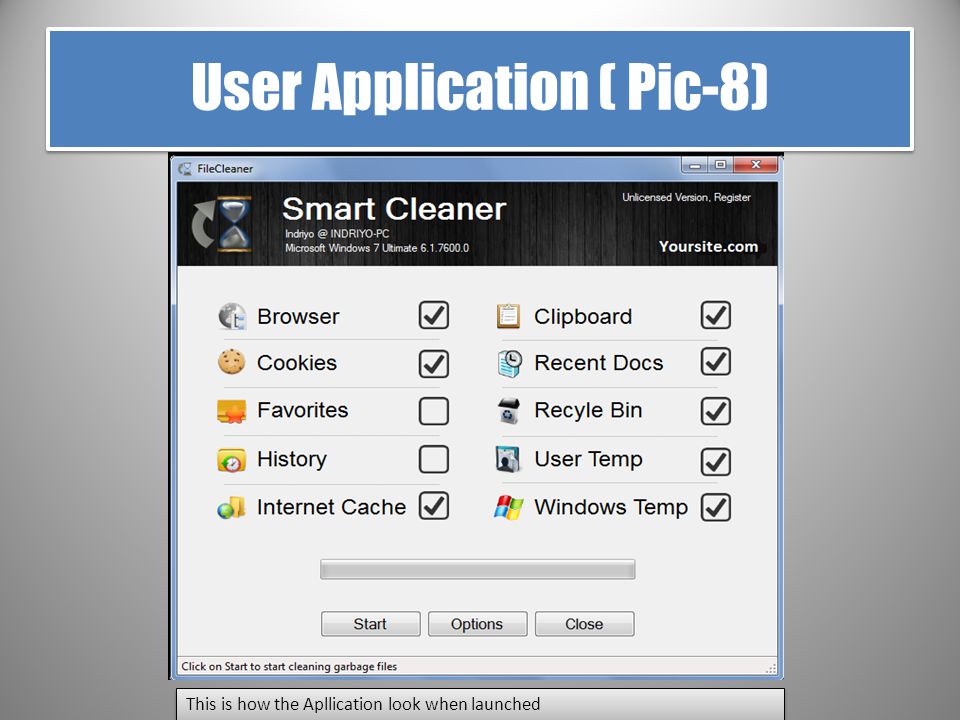
Task: Uncheck the Recyle Bin checkbox
Action: tap(716, 411)
